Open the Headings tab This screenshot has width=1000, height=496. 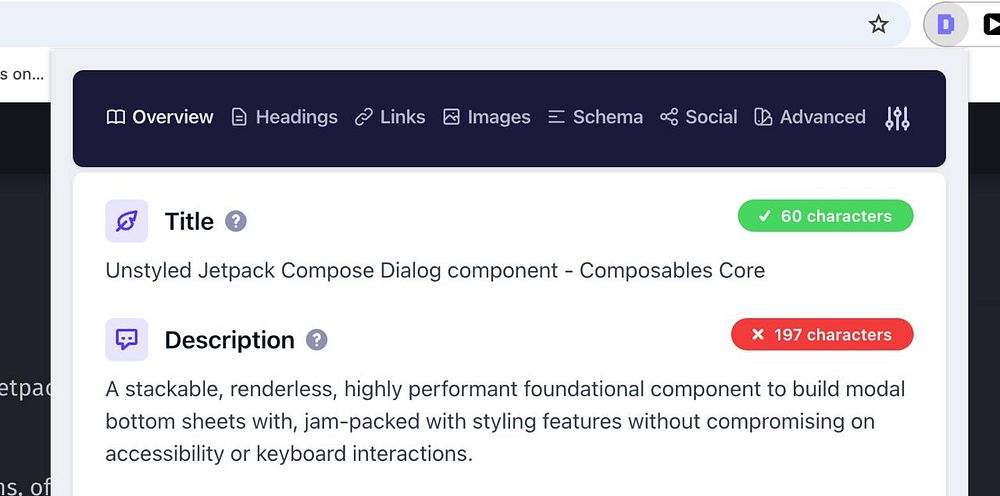point(284,117)
